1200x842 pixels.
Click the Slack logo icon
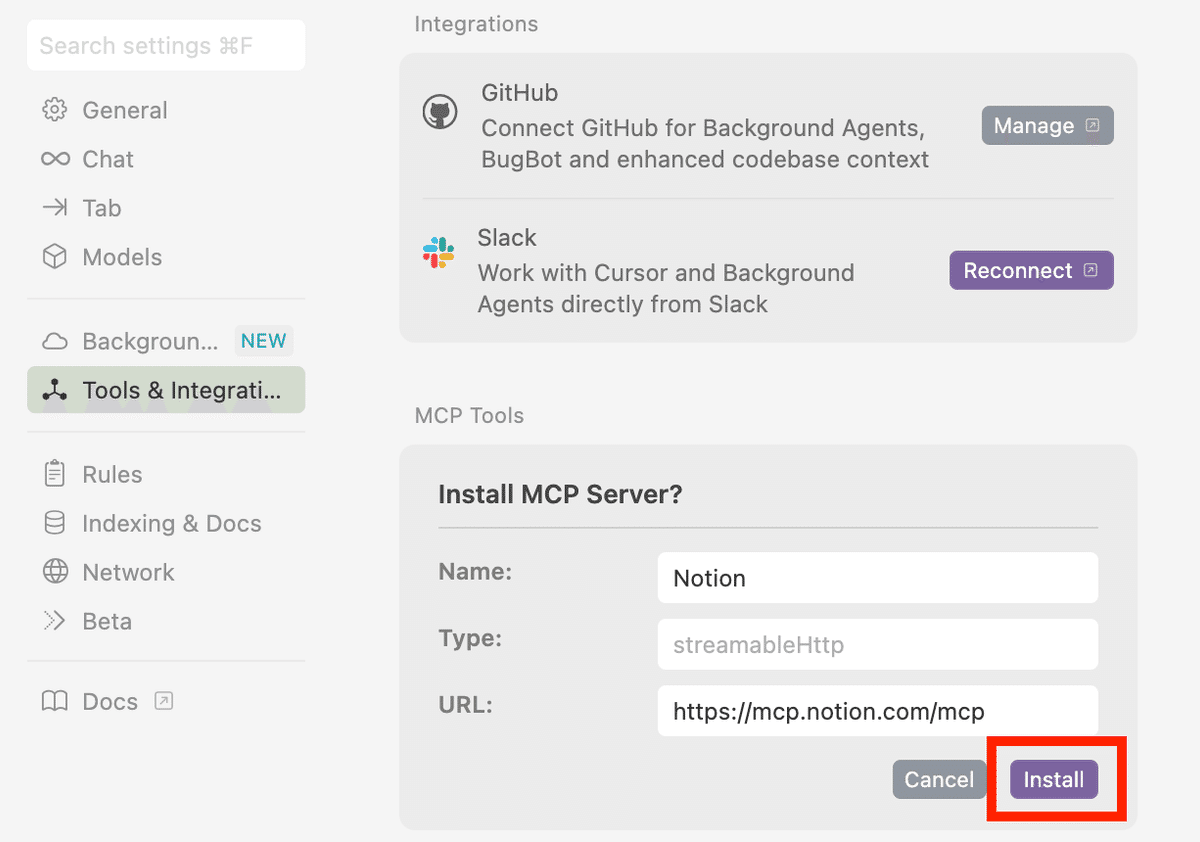click(438, 253)
